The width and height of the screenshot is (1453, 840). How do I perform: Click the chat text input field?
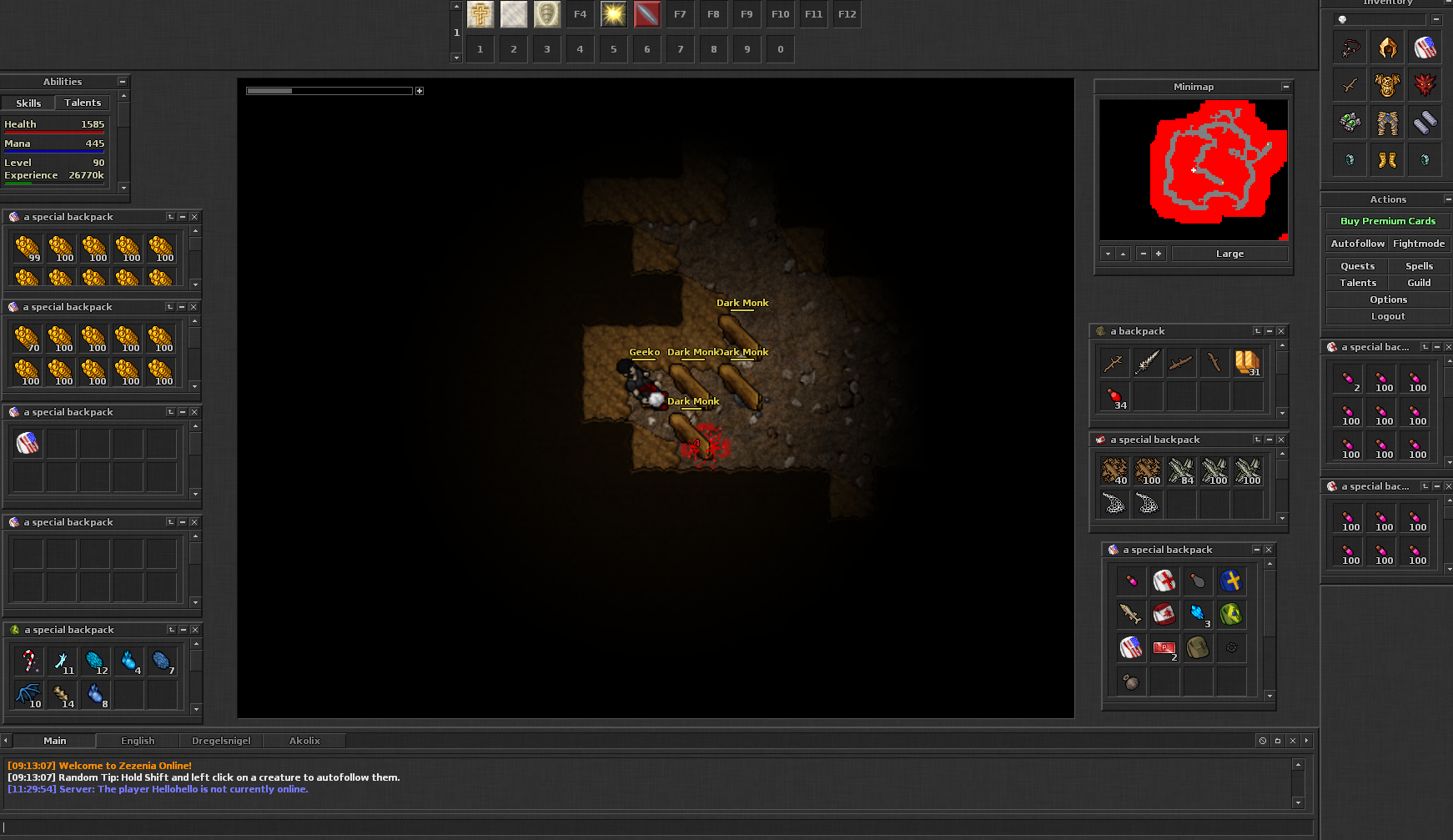[x=656, y=827]
